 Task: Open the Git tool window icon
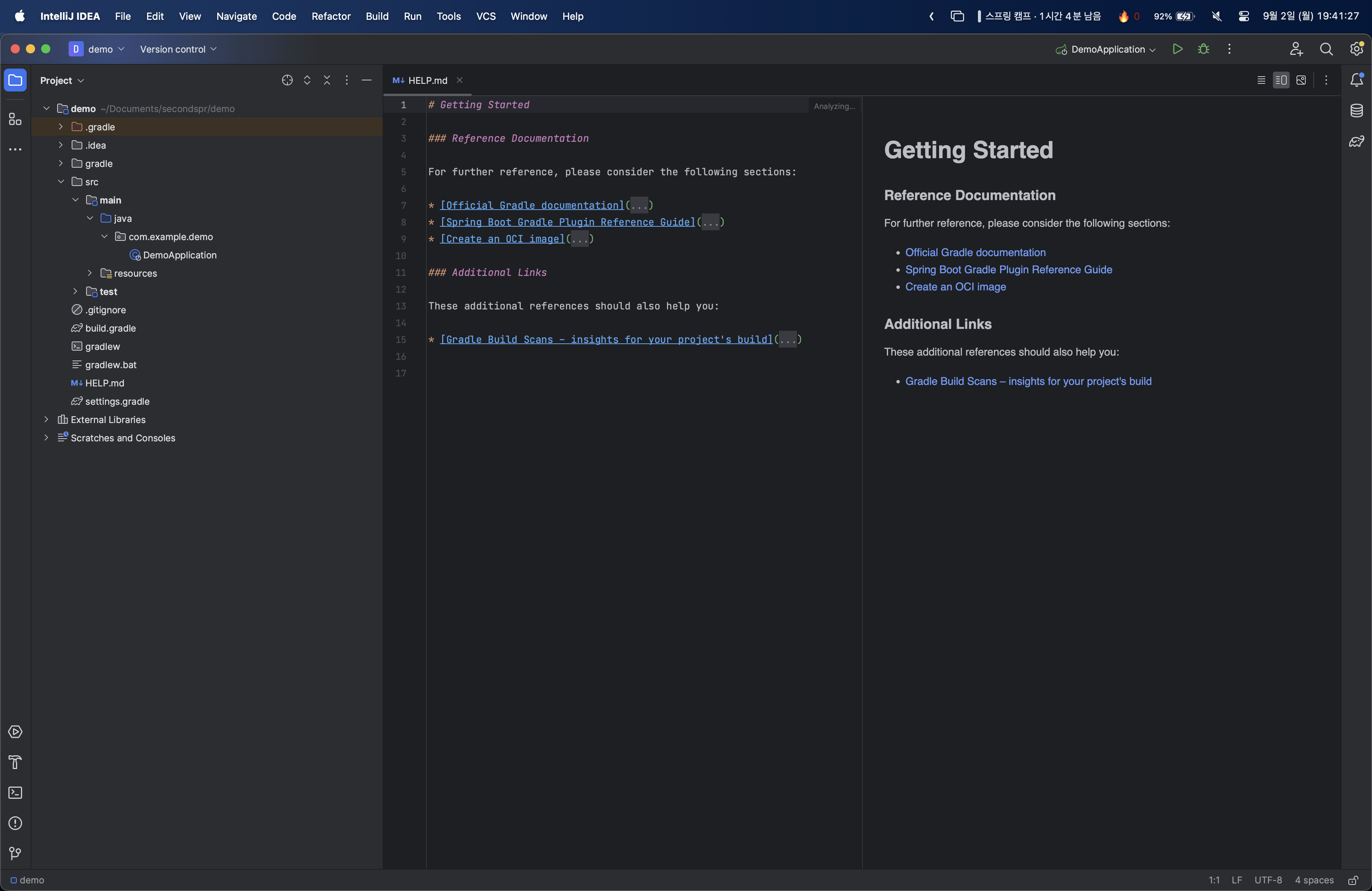click(x=15, y=853)
